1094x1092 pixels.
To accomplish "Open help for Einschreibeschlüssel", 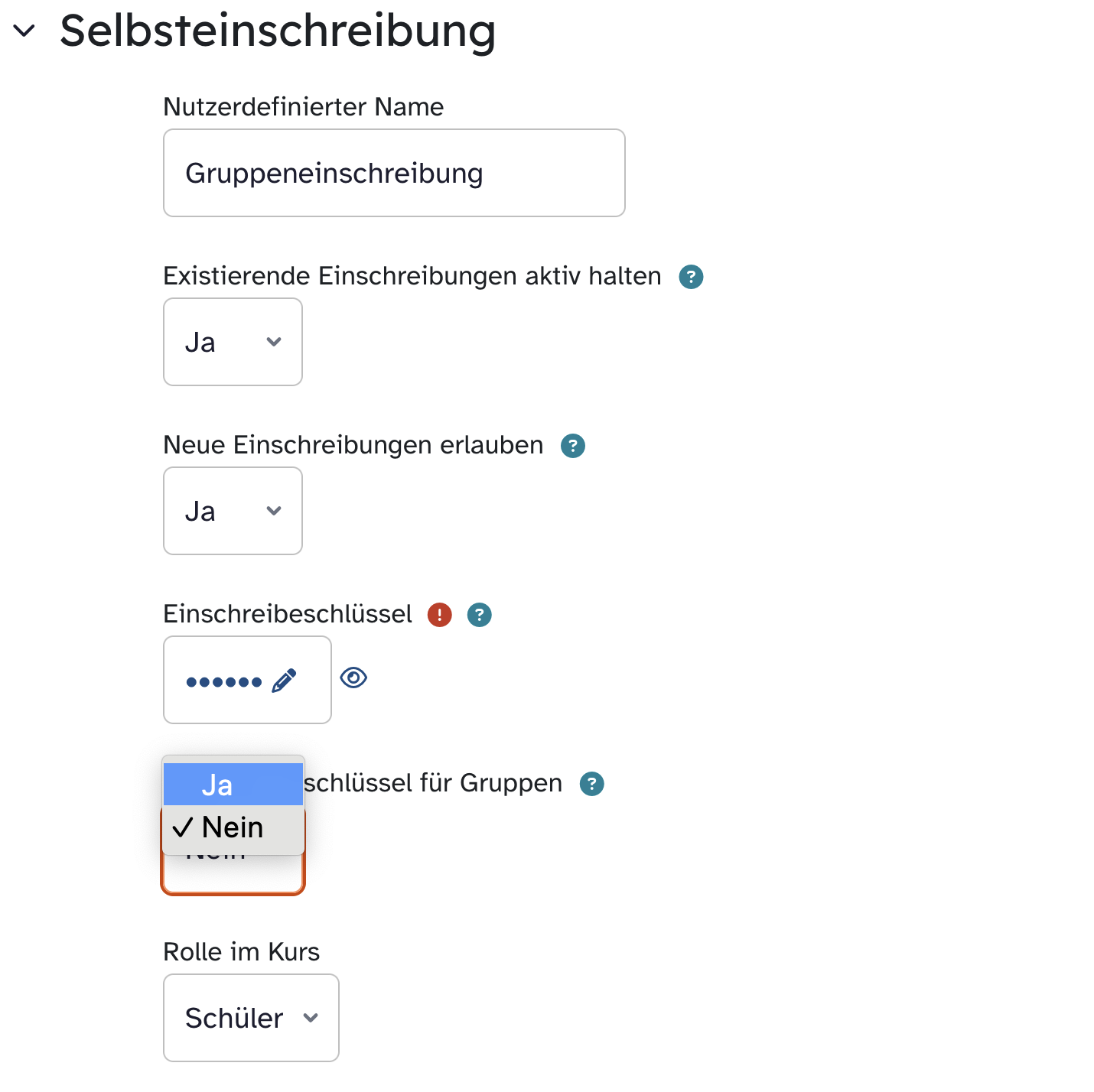I will (x=480, y=615).
